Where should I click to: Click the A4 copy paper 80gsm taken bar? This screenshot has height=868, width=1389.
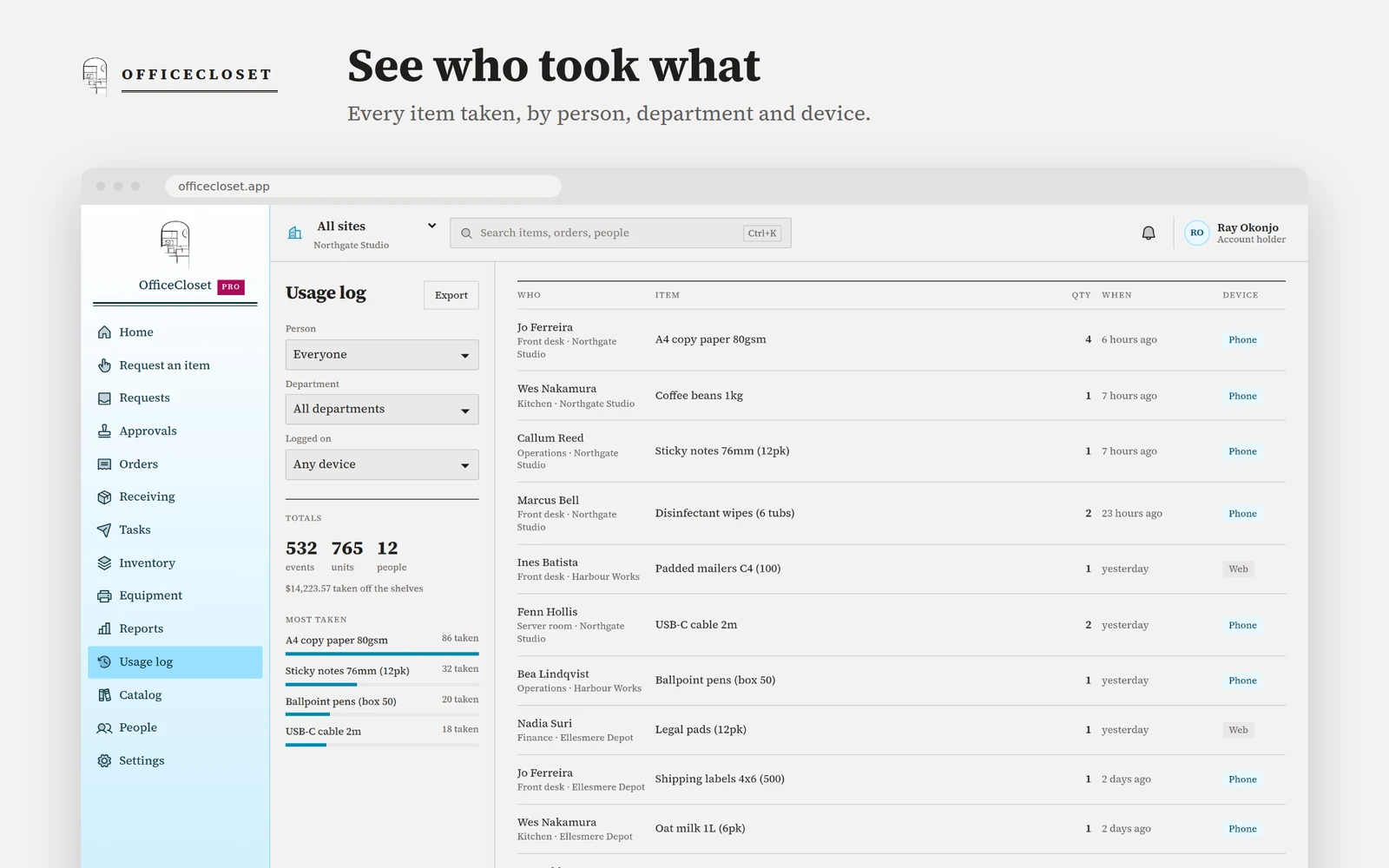[x=382, y=654]
